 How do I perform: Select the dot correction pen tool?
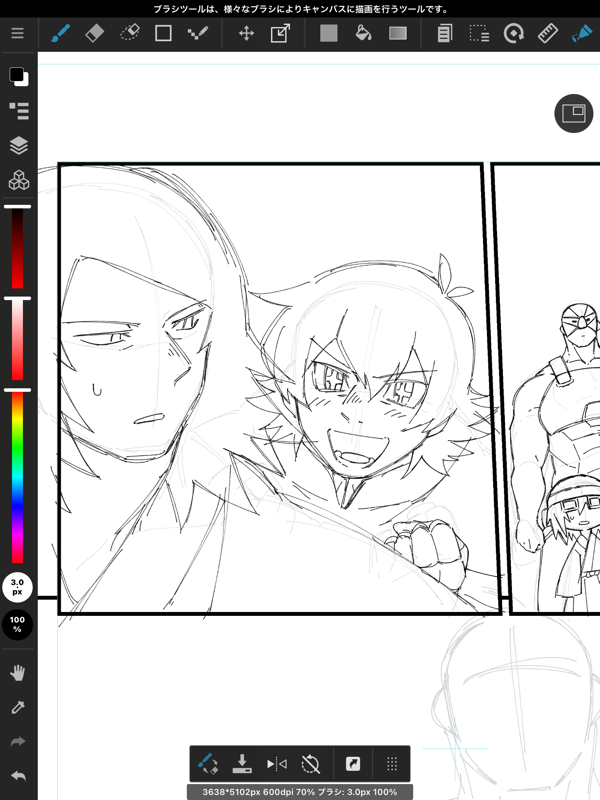click(197, 33)
